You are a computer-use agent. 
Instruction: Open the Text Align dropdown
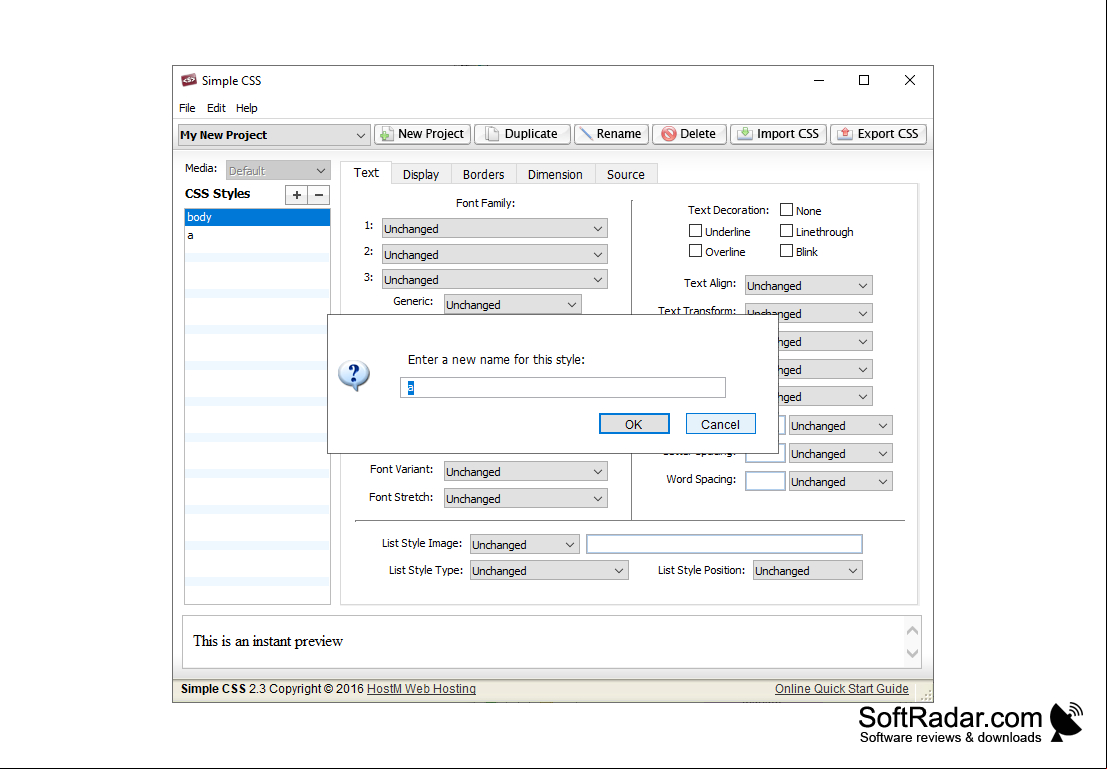(x=808, y=285)
